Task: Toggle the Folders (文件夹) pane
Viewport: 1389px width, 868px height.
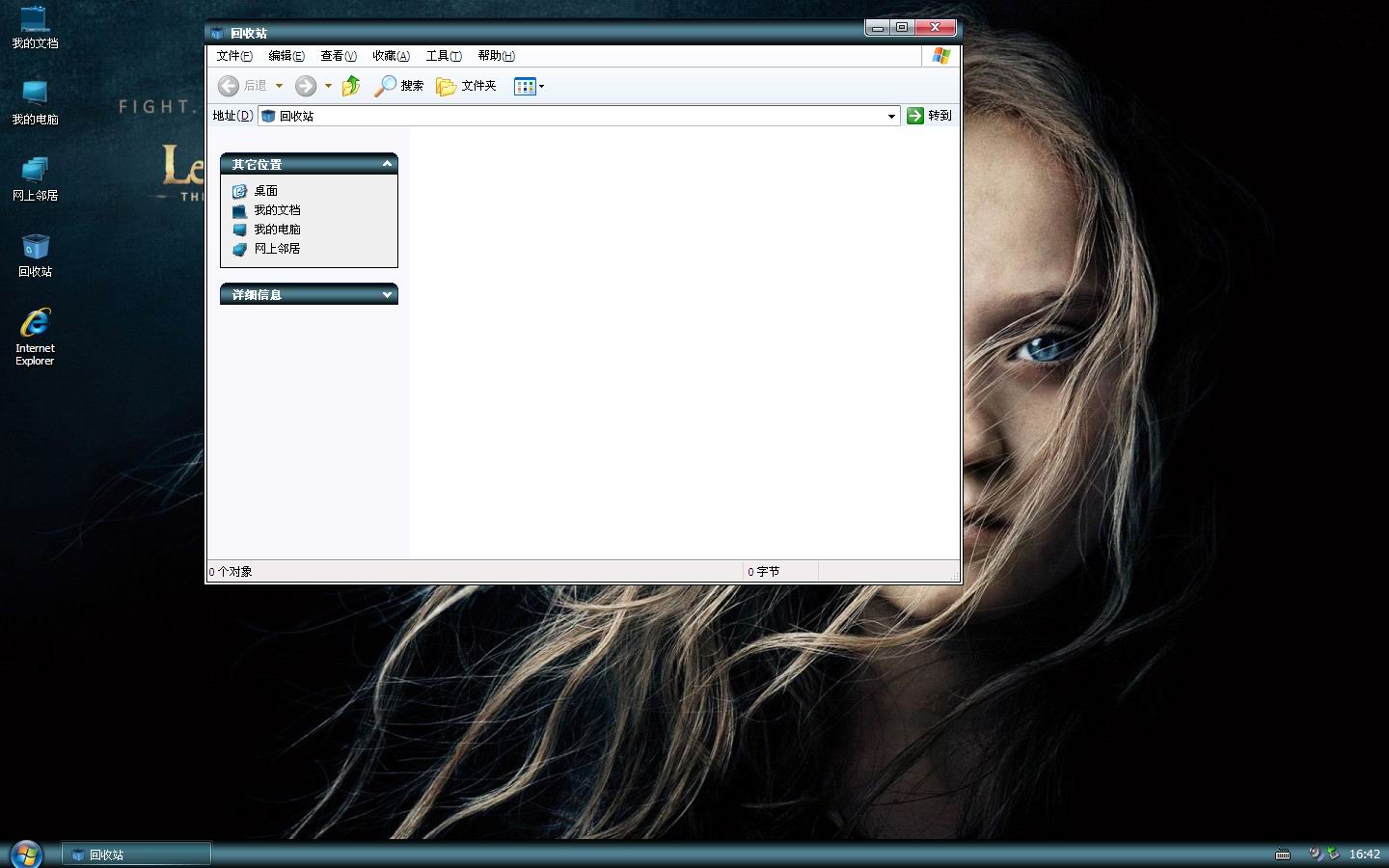Action: click(x=467, y=86)
